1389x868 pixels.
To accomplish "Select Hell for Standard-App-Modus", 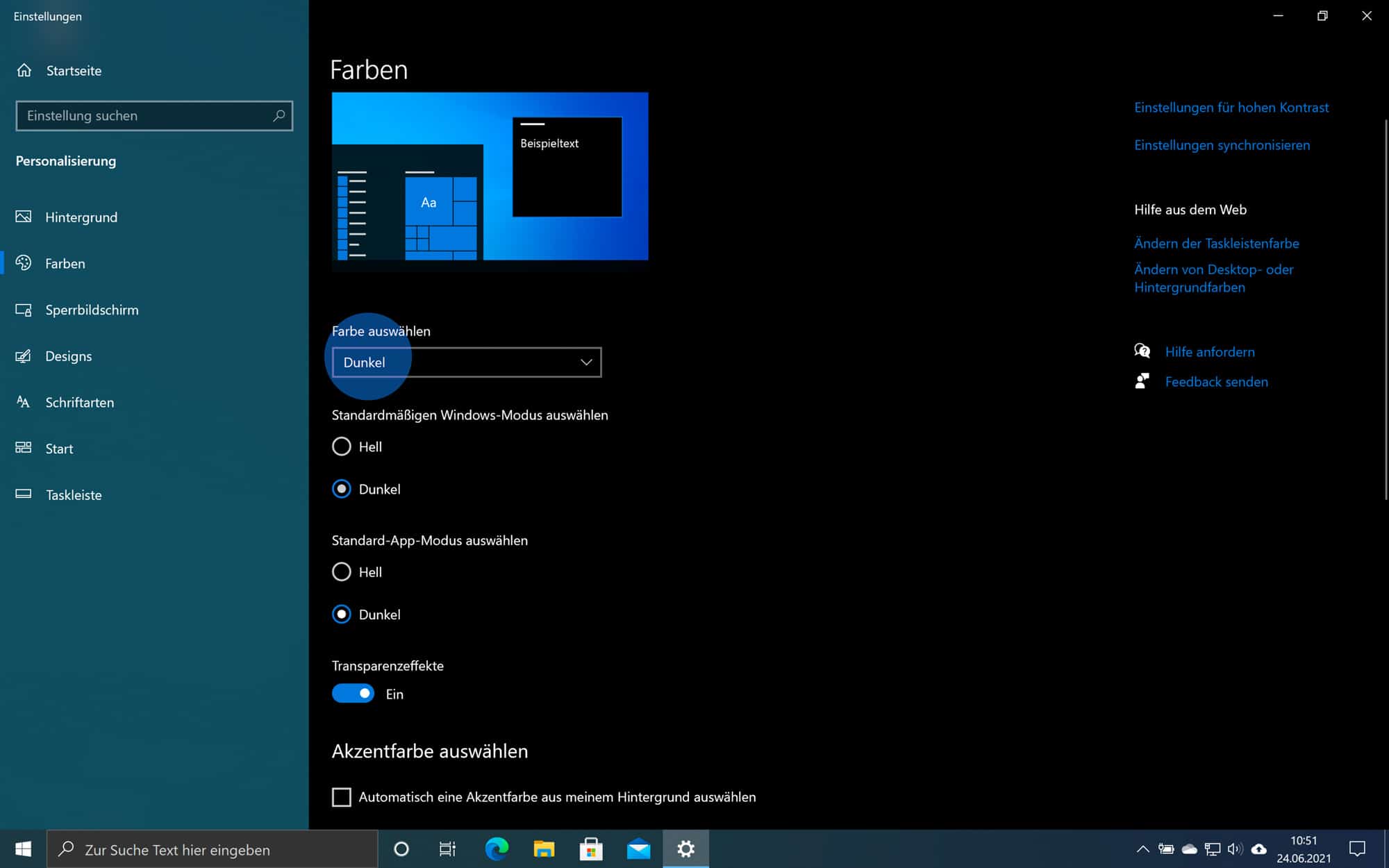I will [341, 571].
